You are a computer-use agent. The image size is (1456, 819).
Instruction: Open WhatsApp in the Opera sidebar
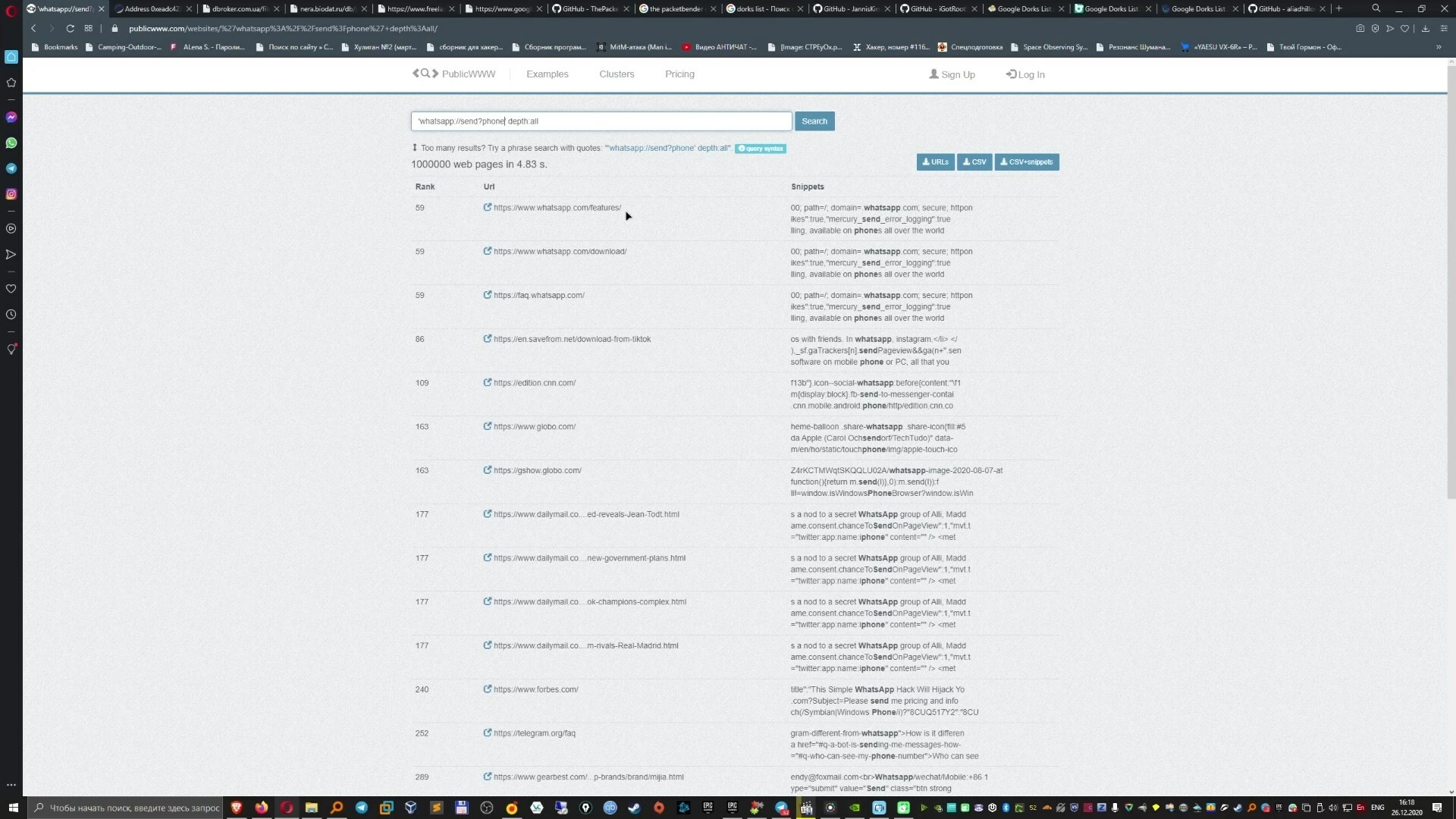point(11,143)
